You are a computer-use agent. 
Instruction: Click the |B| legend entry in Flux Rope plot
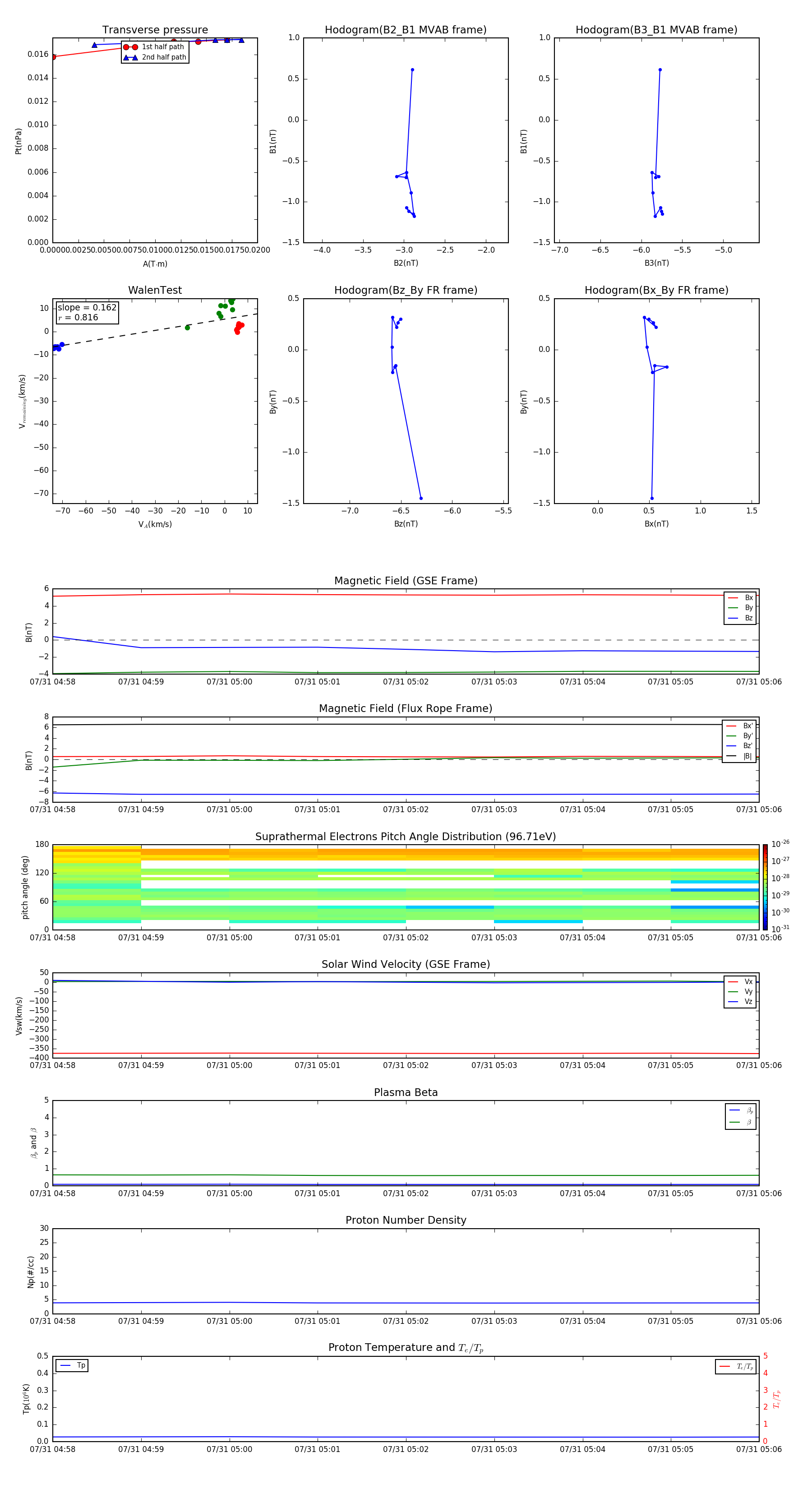(x=739, y=756)
